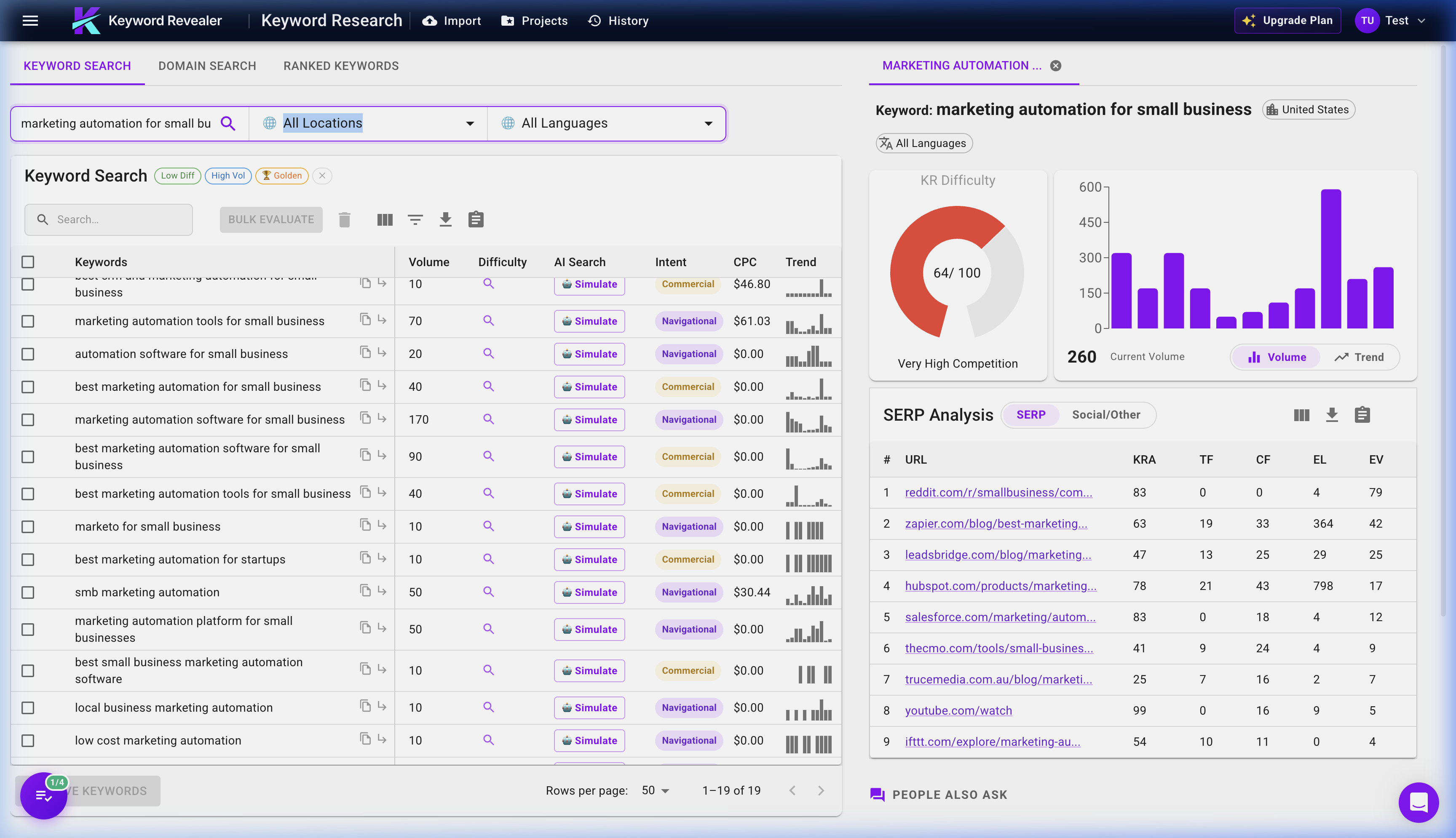Viewport: 1456px width, 838px height.
Task: Evaluate difficulty for 'local business marketing automation'
Action: pos(488,707)
